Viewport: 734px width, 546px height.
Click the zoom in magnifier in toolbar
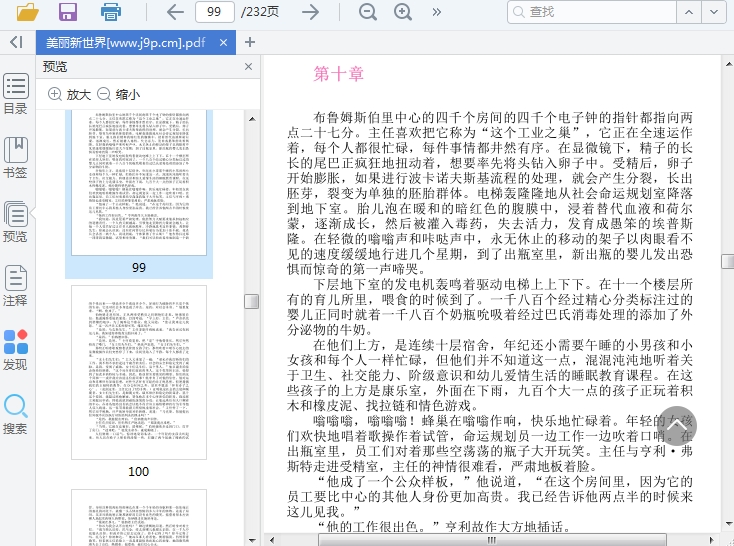click(403, 12)
